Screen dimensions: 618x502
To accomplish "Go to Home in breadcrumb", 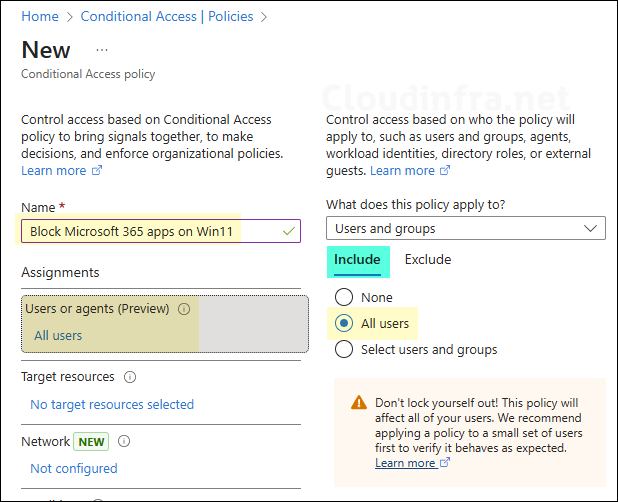I will pos(39,17).
